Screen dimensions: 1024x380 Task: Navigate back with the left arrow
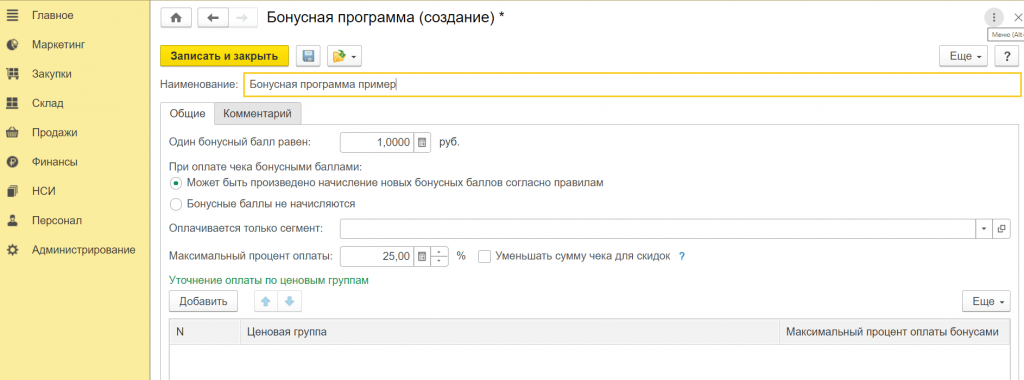tap(212, 18)
